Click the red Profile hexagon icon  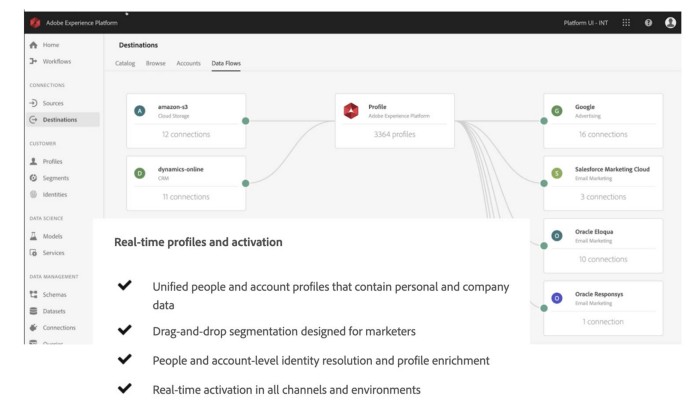[x=351, y=111]
